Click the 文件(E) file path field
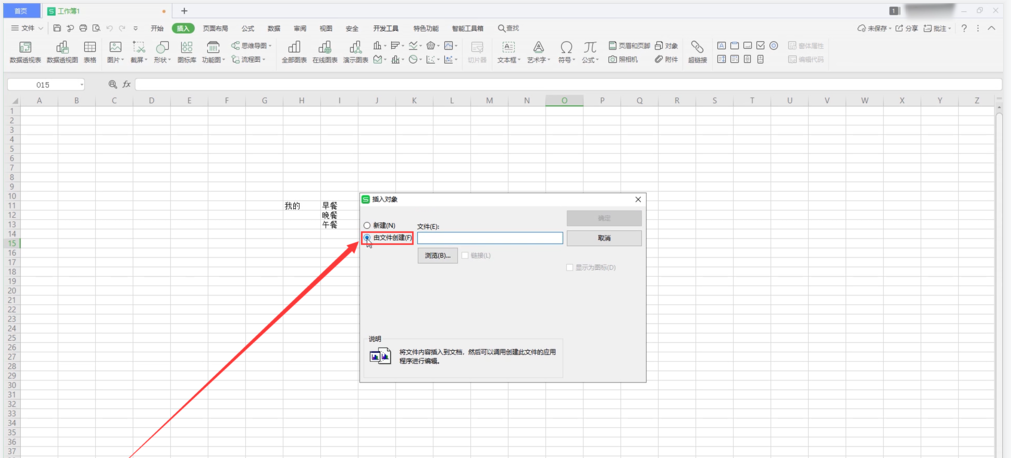 [490, 238]
